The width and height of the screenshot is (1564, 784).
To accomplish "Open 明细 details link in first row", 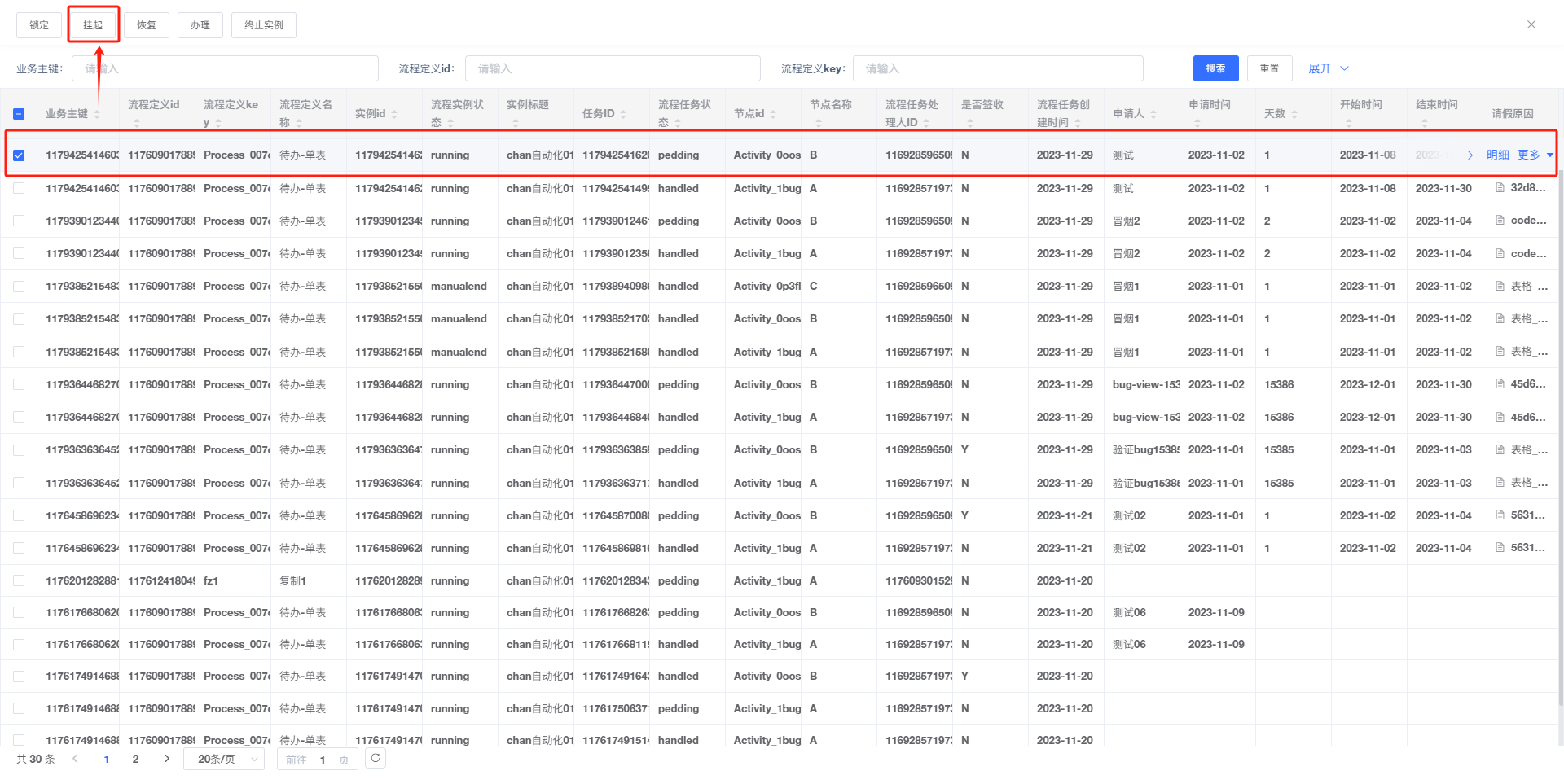I will (1497, 155).
